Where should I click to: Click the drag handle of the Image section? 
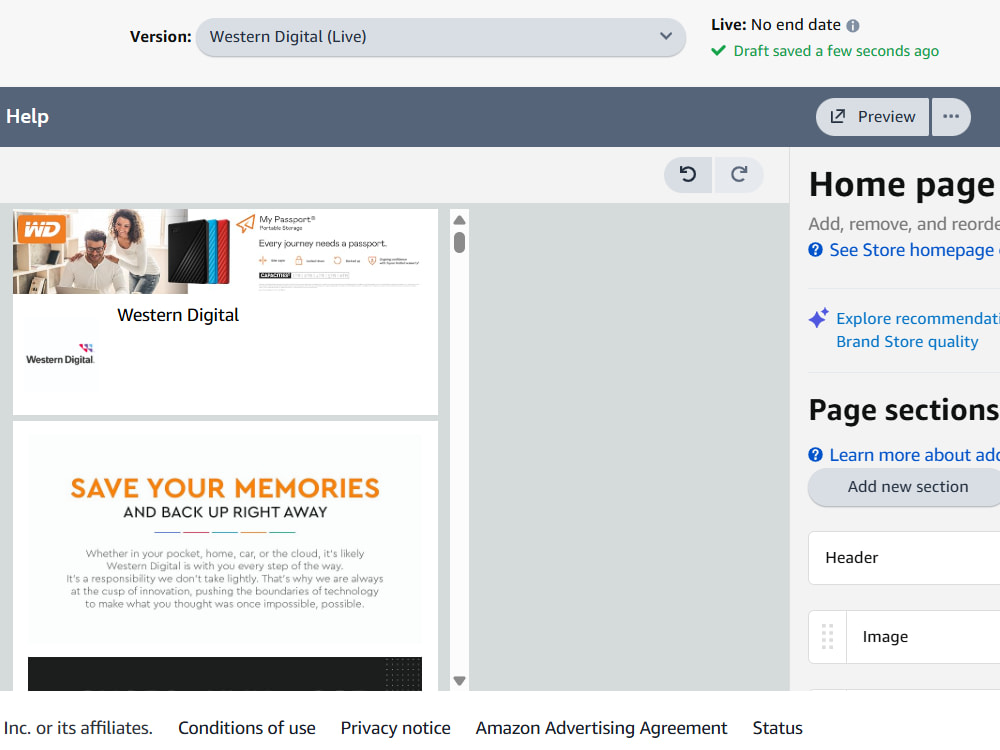(828, 636)
